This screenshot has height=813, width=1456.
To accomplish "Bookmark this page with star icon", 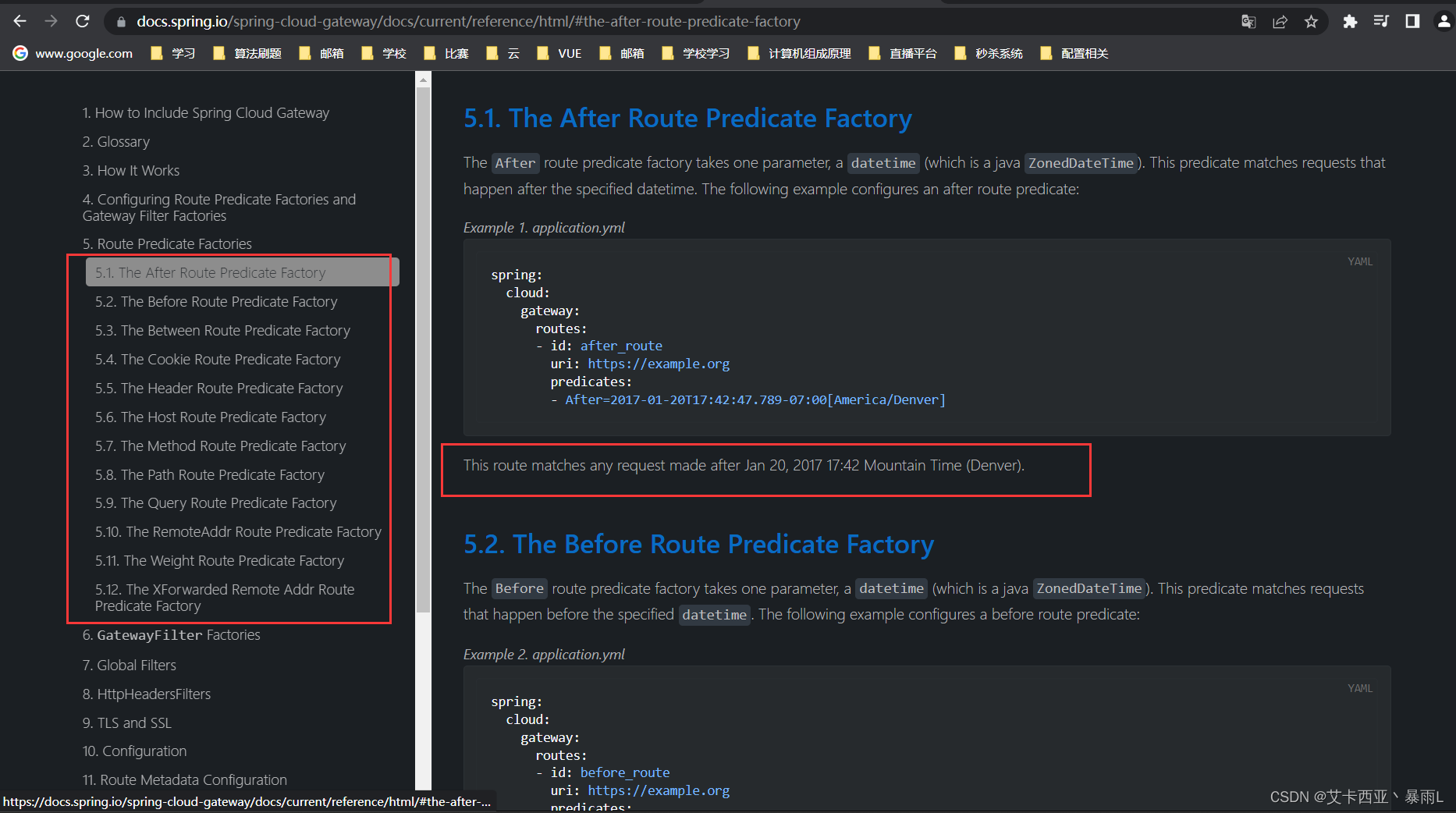I will 1311,22.
